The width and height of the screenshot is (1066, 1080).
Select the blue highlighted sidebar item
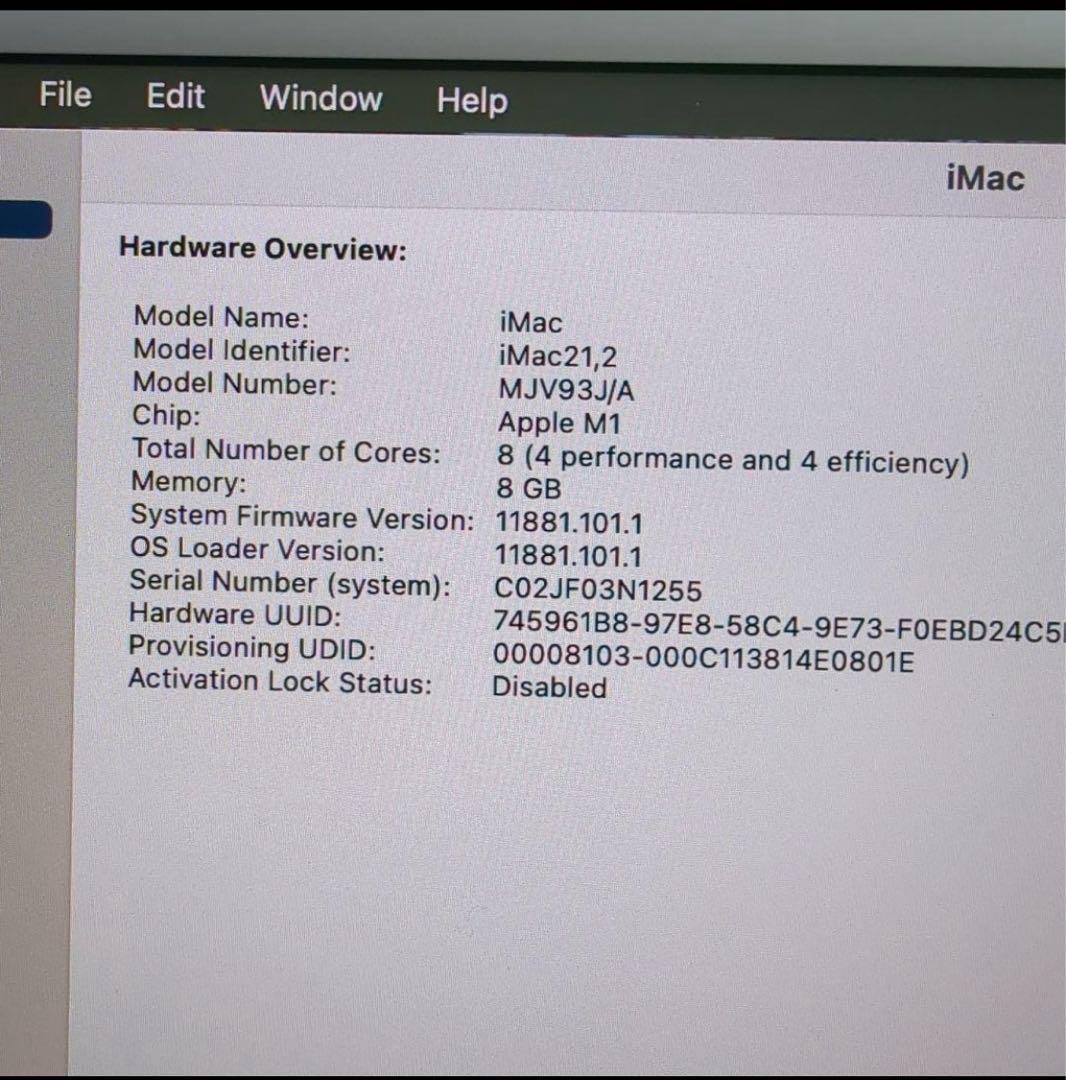[x=25, y=220]
